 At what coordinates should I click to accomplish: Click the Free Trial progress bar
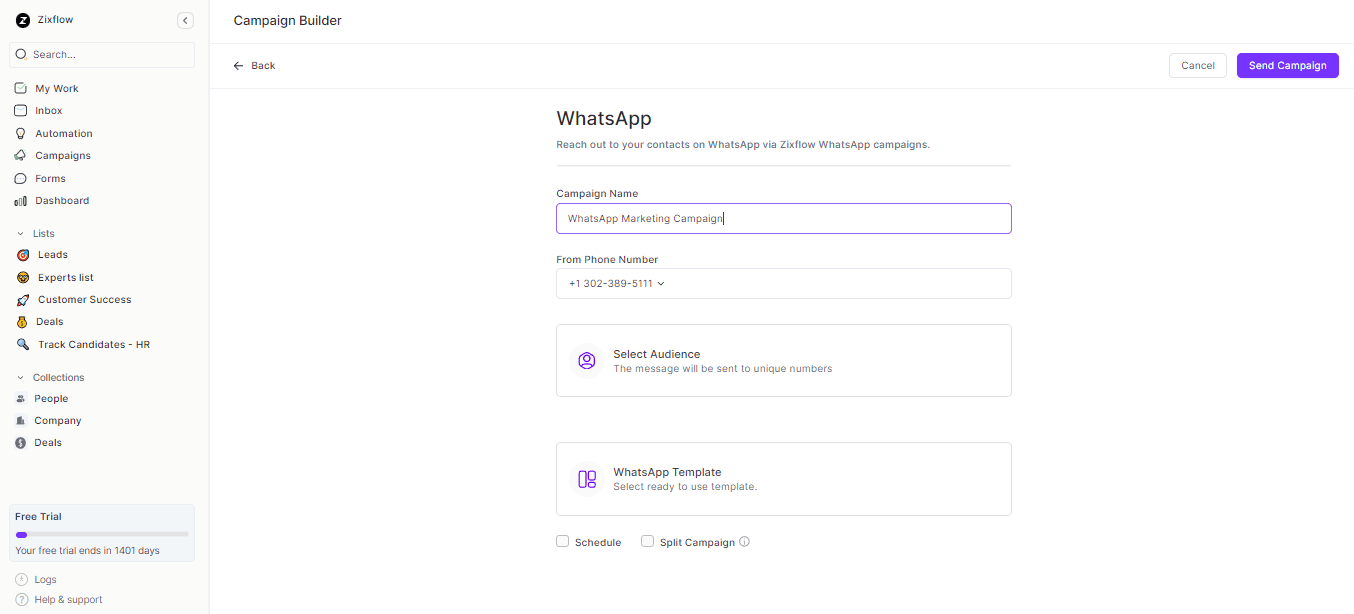(101, 534)
